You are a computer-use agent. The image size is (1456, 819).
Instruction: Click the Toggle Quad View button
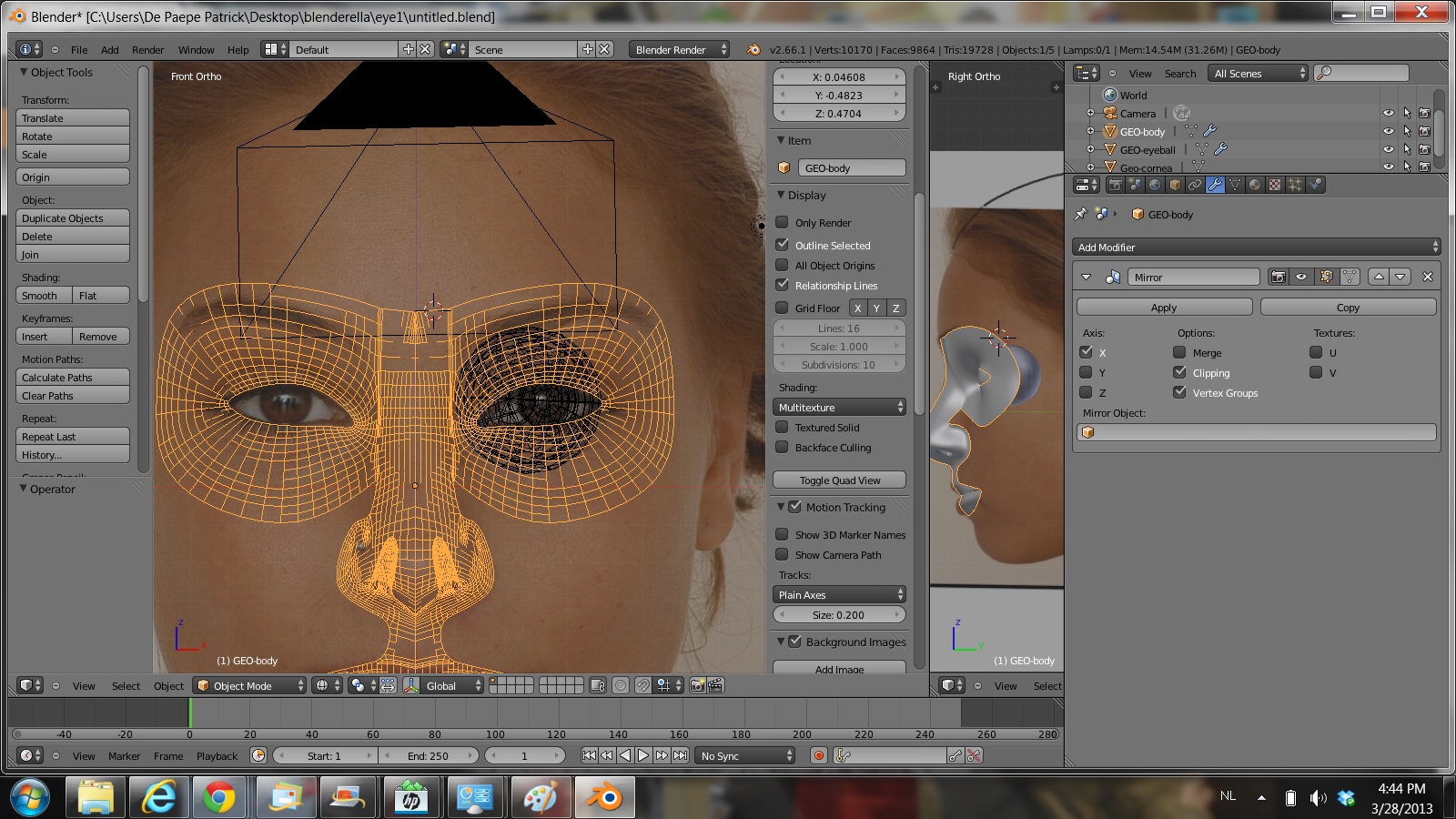[x=839, y=480]
